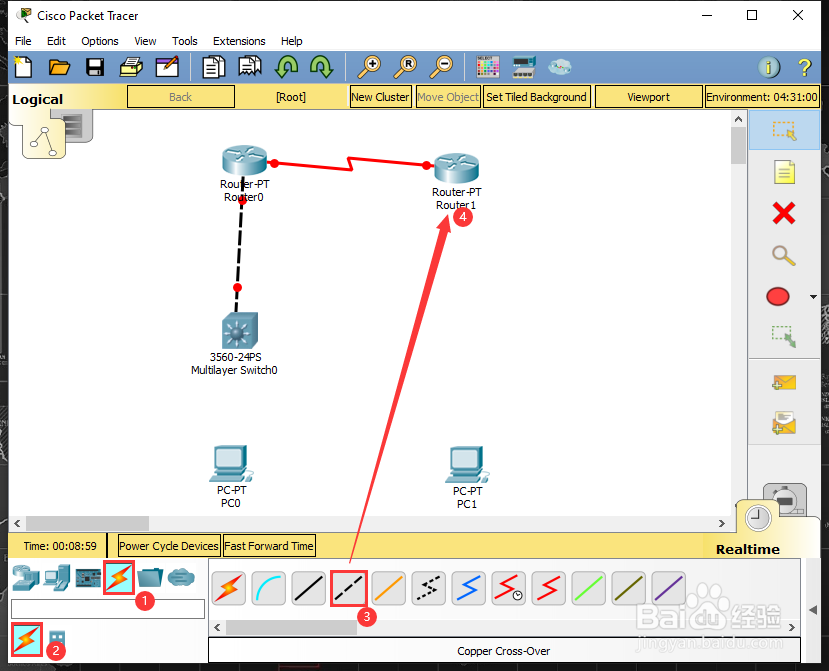Click the Zoom In magnifier
Screen dimensions: 829x671
[369, 67]
